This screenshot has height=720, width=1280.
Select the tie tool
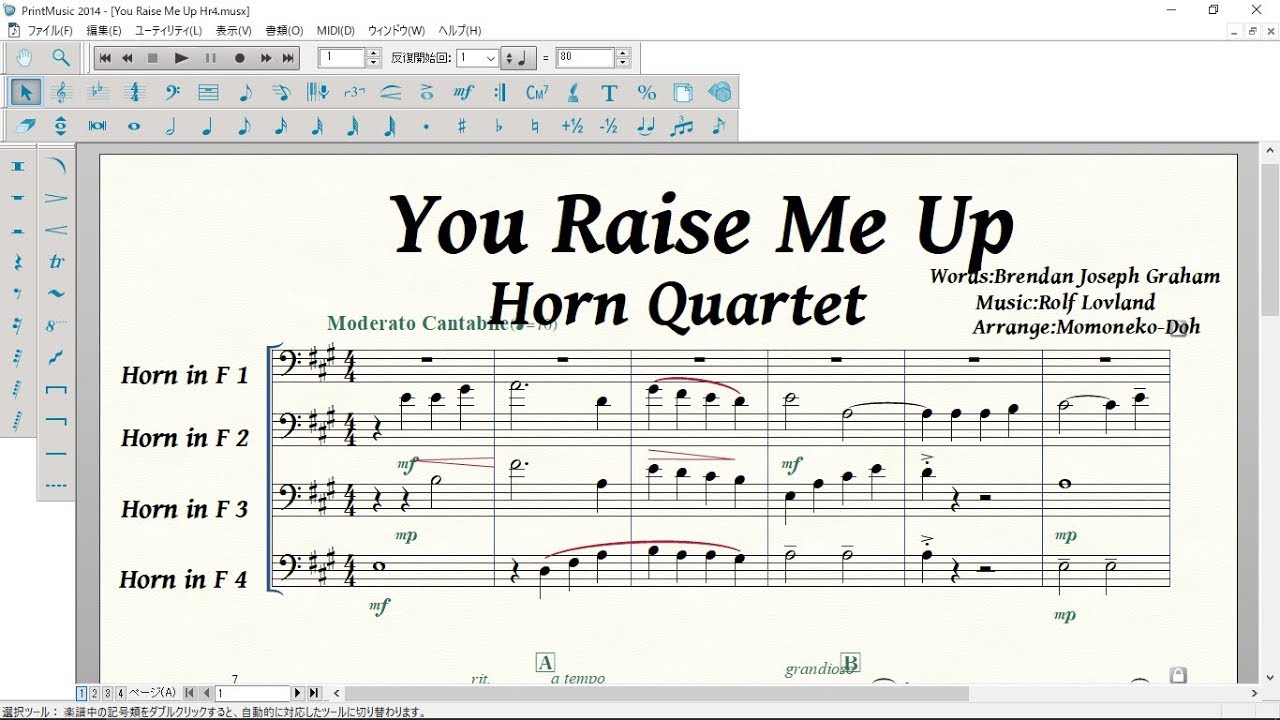pyautogui.click(x=646, y=127)
